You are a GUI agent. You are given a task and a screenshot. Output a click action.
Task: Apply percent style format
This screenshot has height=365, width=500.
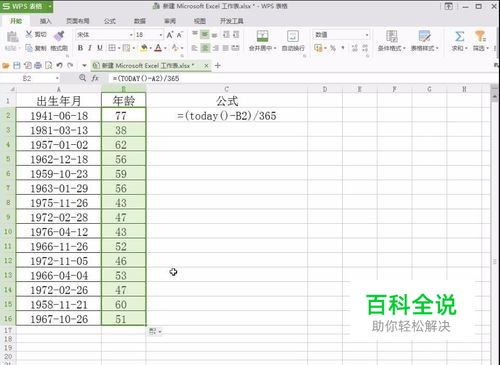point(333,48)
